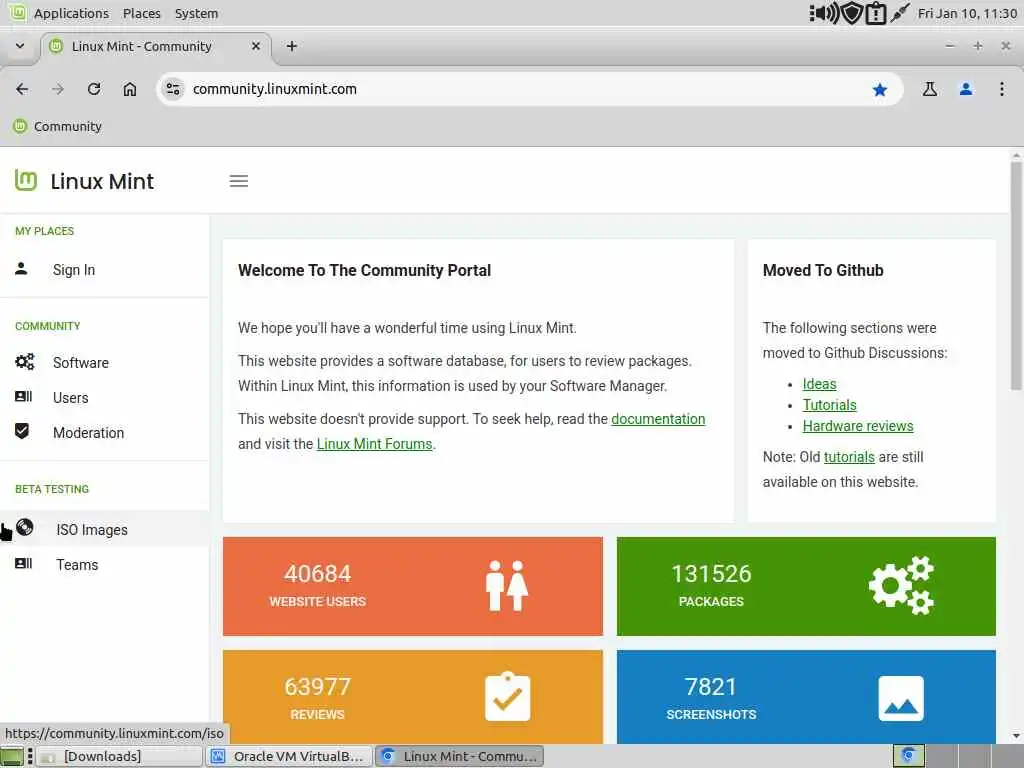Toggle the hamburger sidebar menu
Screen dimensions: 1024x768
pyautogui.click(x=239, y=181)
